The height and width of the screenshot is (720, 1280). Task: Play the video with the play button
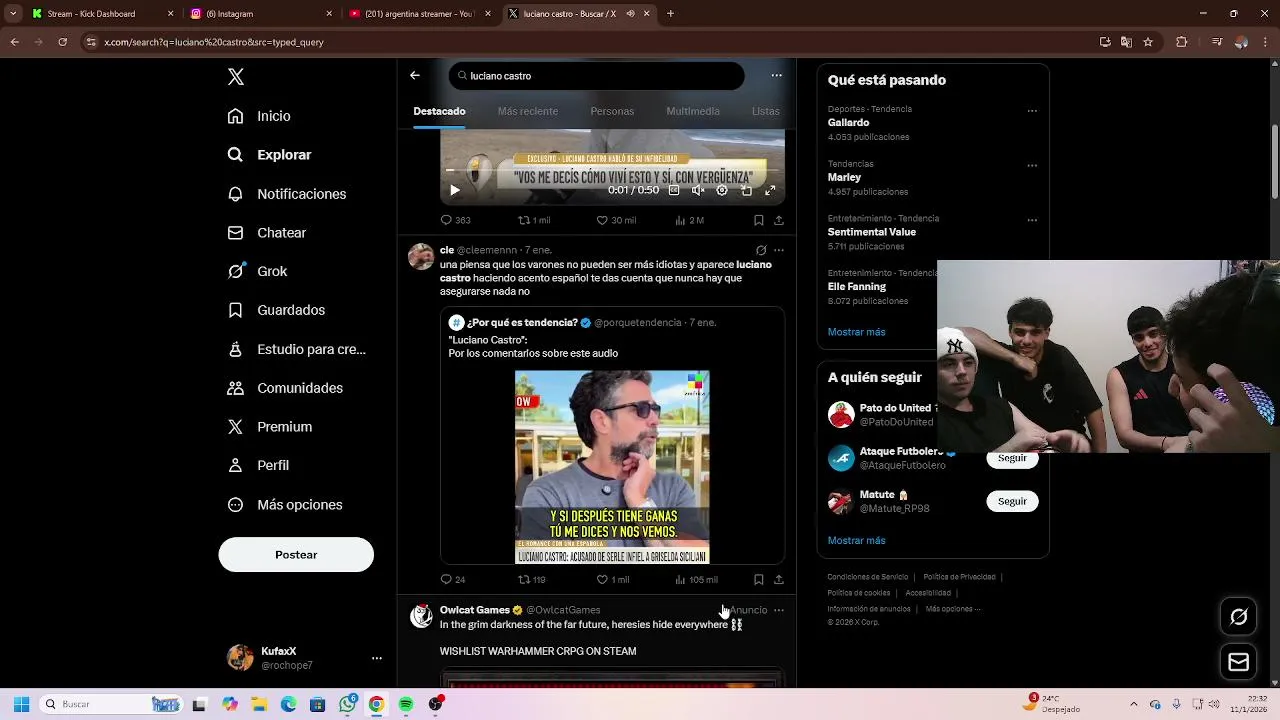(454, 190)
